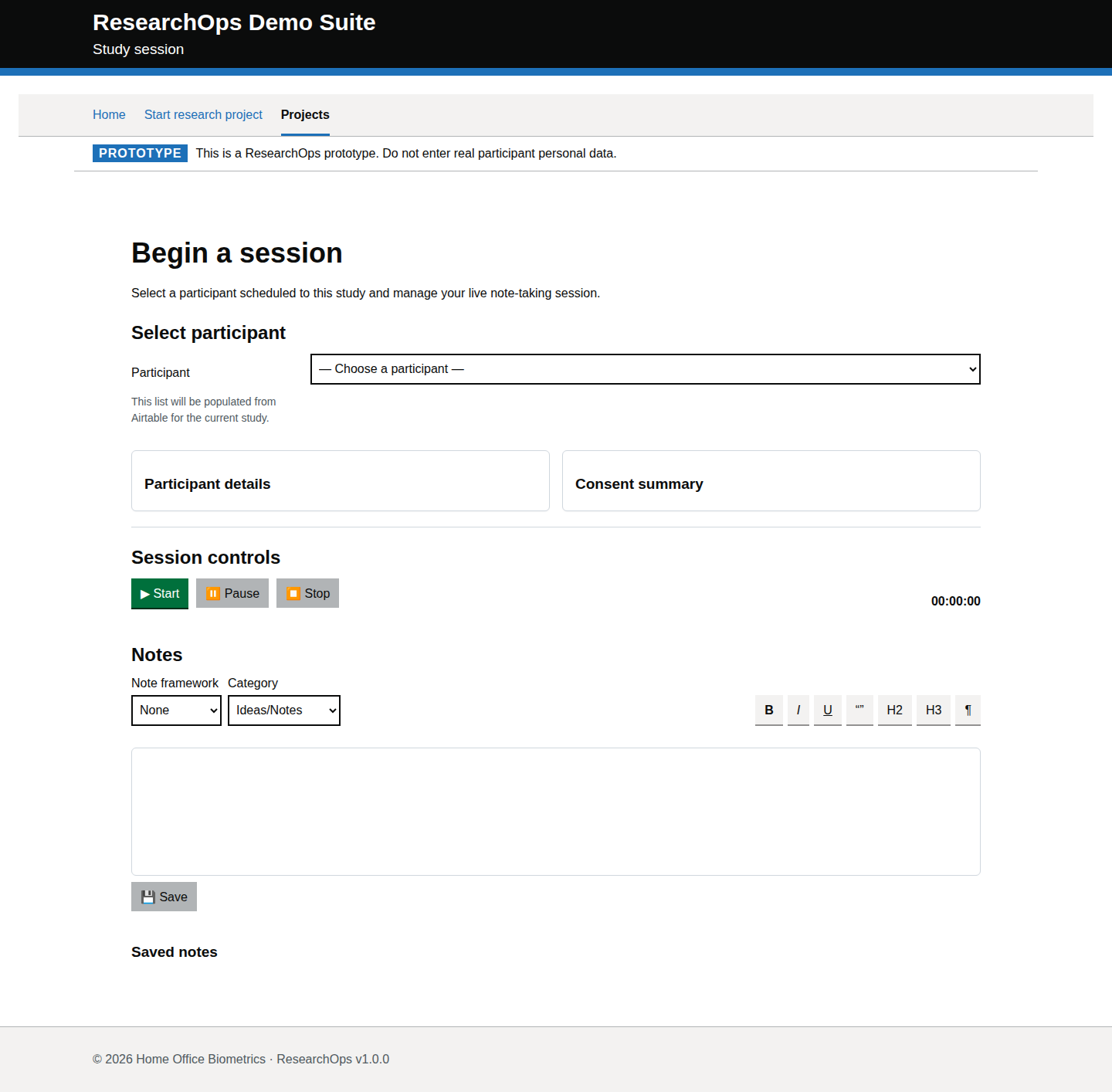
Task: Click the paragraph (¶) format button
Action: pyautogui.click(x=968, y=710)
